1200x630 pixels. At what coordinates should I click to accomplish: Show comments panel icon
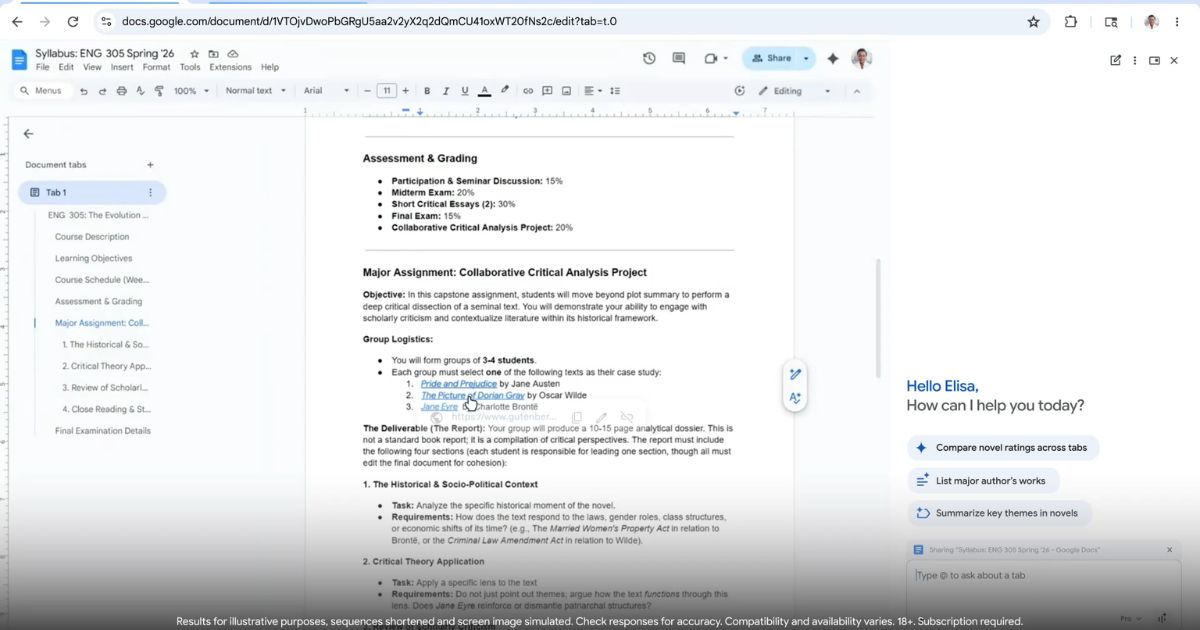(679, 58)
